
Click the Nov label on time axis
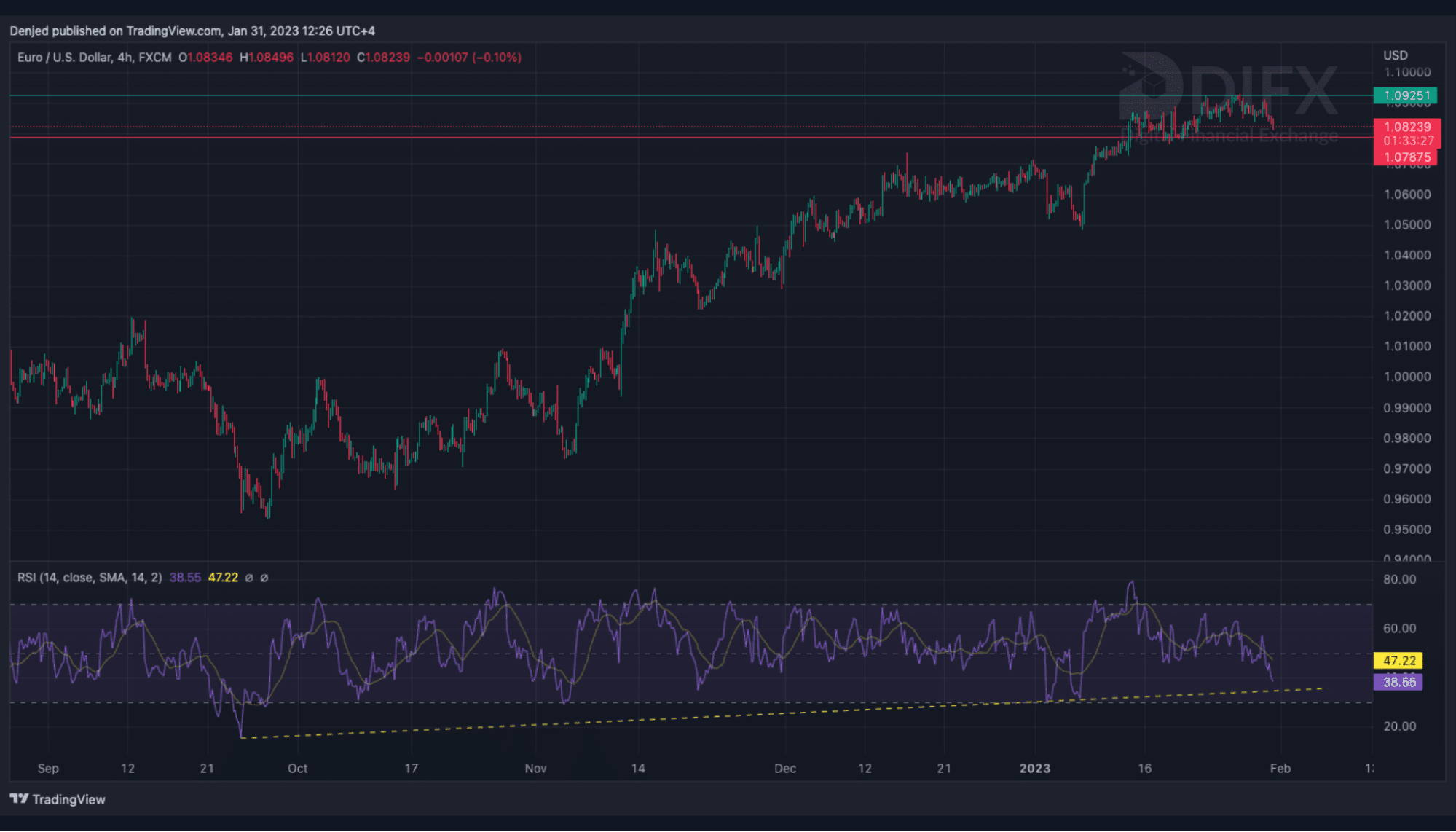click(535, 768)
